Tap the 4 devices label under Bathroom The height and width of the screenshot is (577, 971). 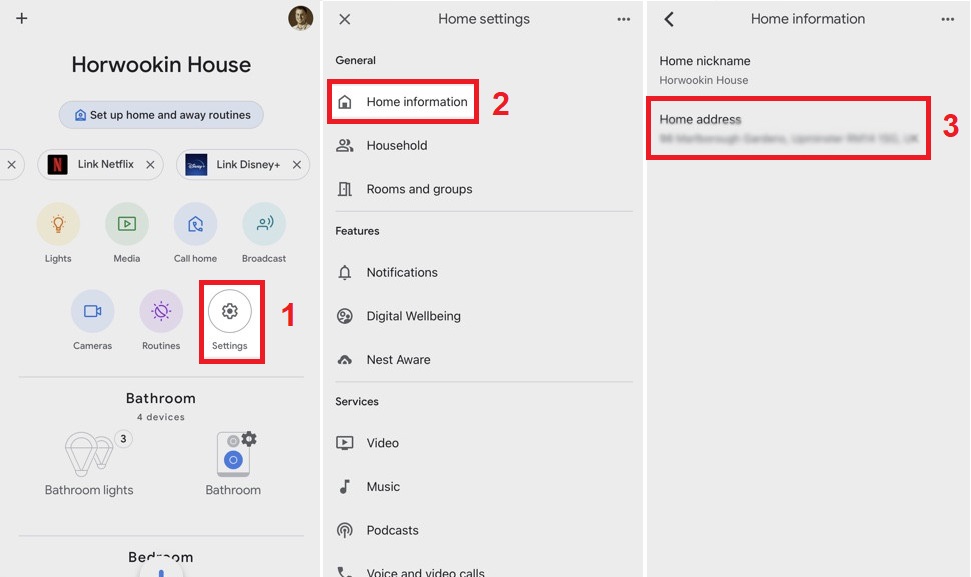coord(161,417)
